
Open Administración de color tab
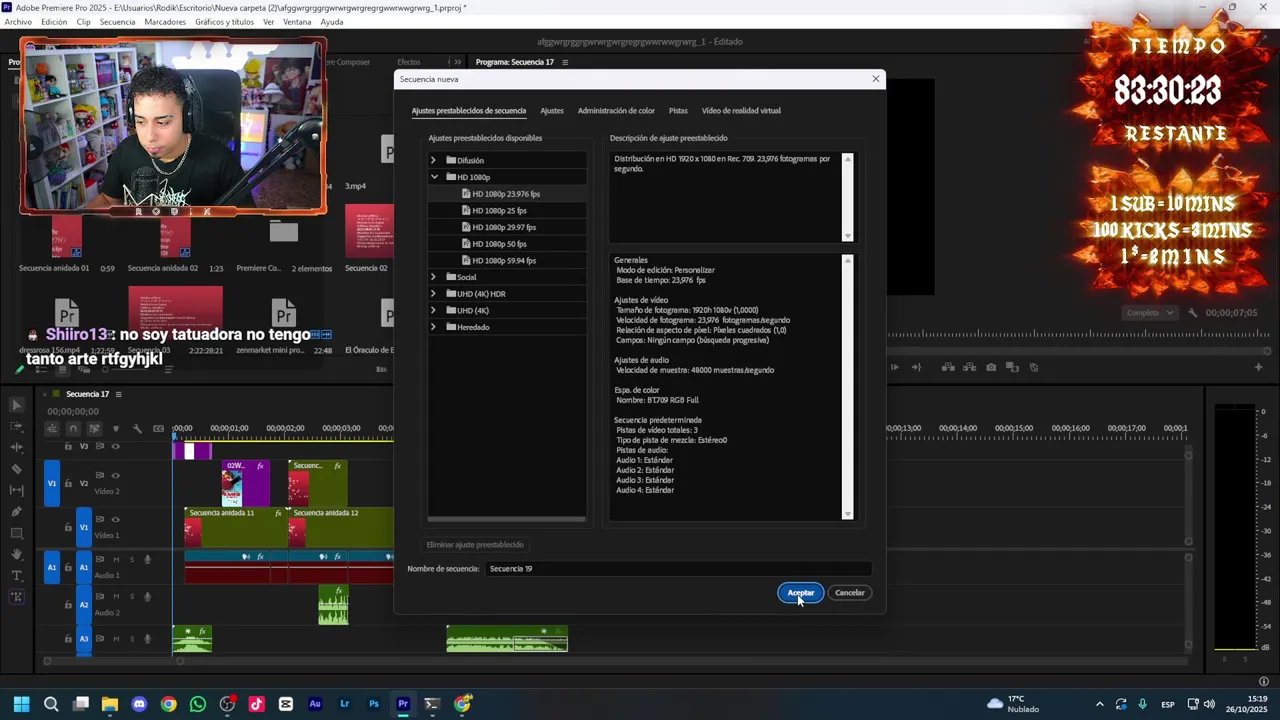(616, 111)
